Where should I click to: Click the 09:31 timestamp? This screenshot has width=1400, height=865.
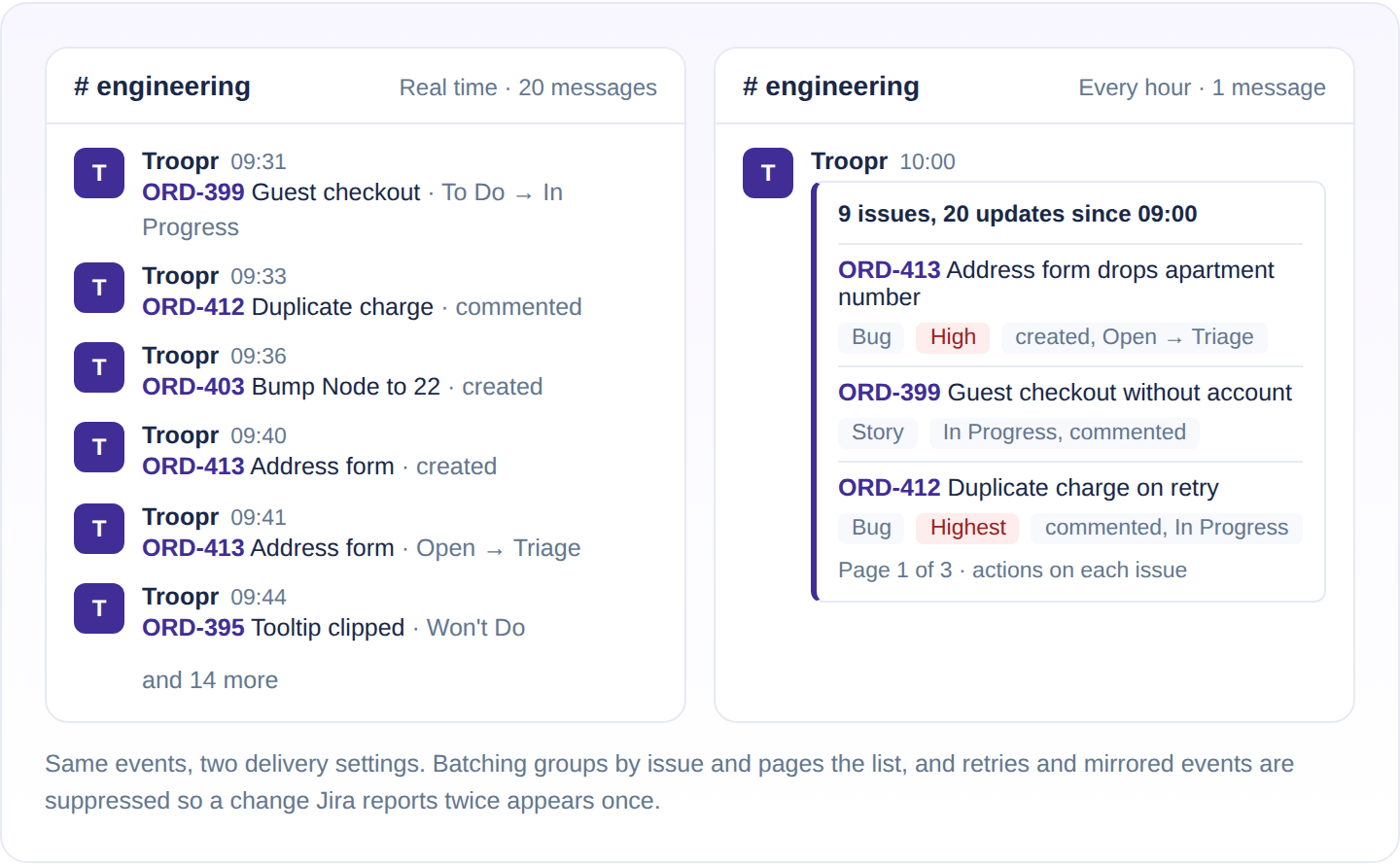[259, 162]
